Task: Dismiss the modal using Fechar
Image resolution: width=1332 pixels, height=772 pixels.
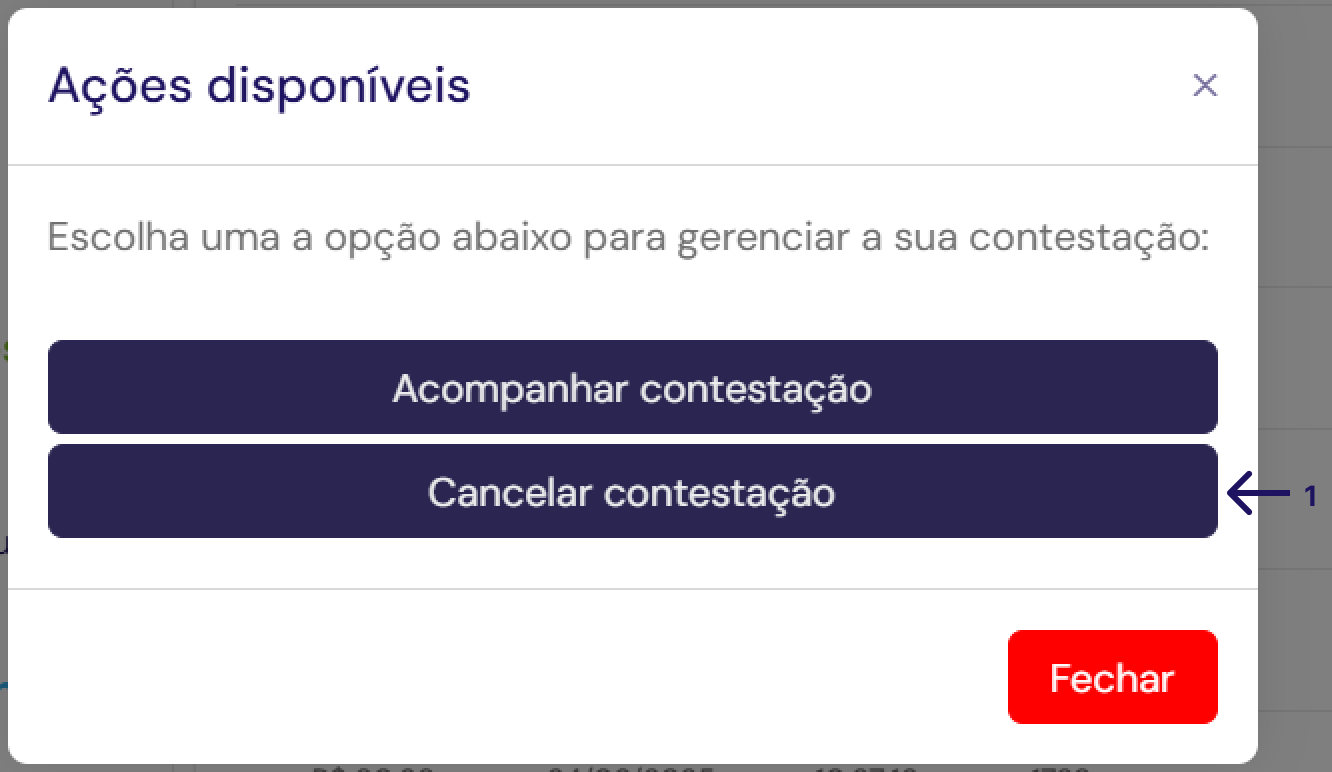Action: [x=1112, y=677]
